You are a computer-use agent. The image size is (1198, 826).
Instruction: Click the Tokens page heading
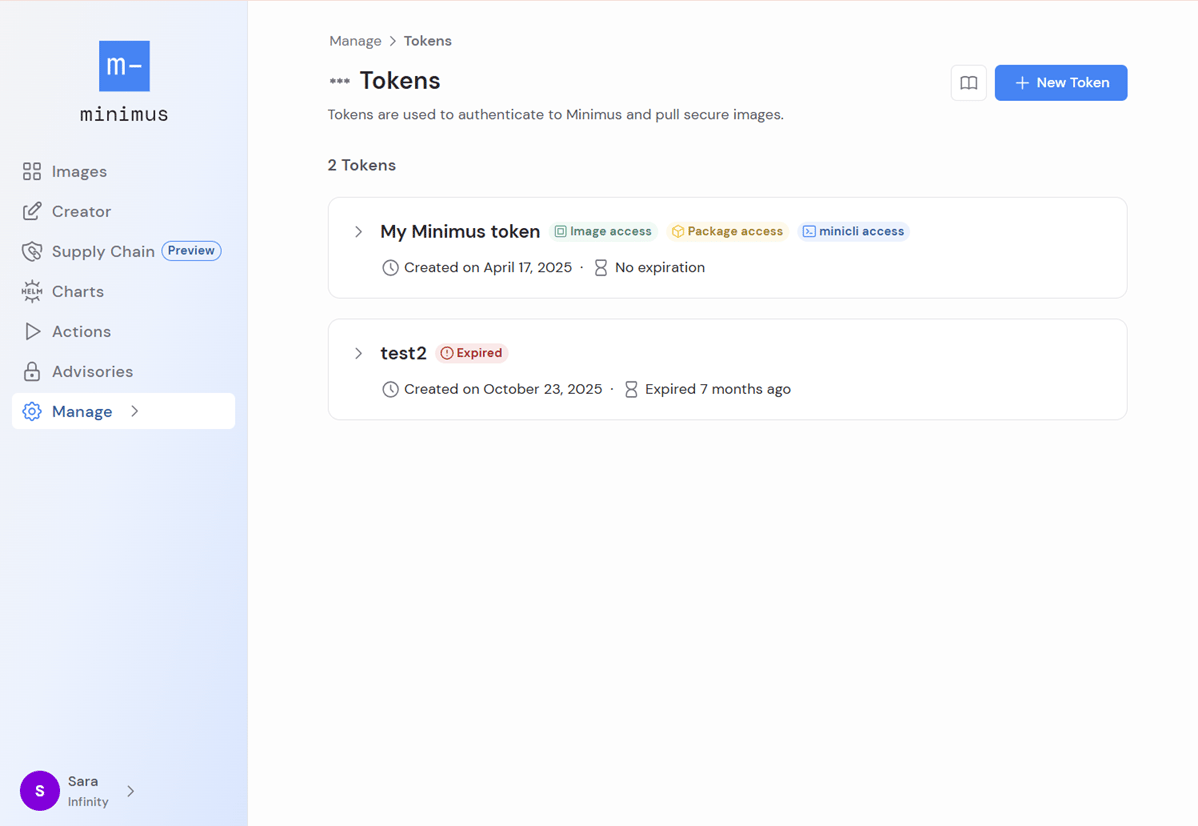[400, 80]
